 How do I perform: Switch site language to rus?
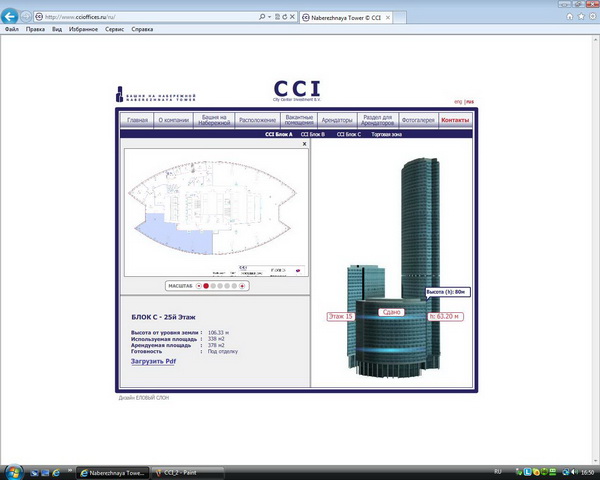coord(470,102)
